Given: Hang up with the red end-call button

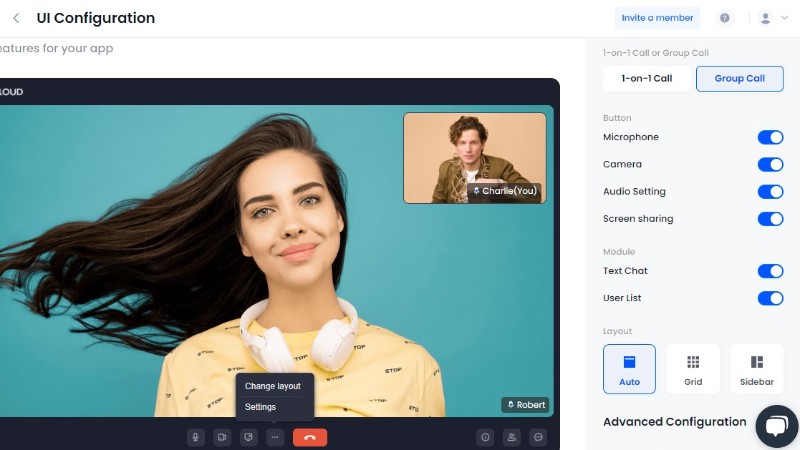Looking at the screenshot, I should click(x=310, y=437).
